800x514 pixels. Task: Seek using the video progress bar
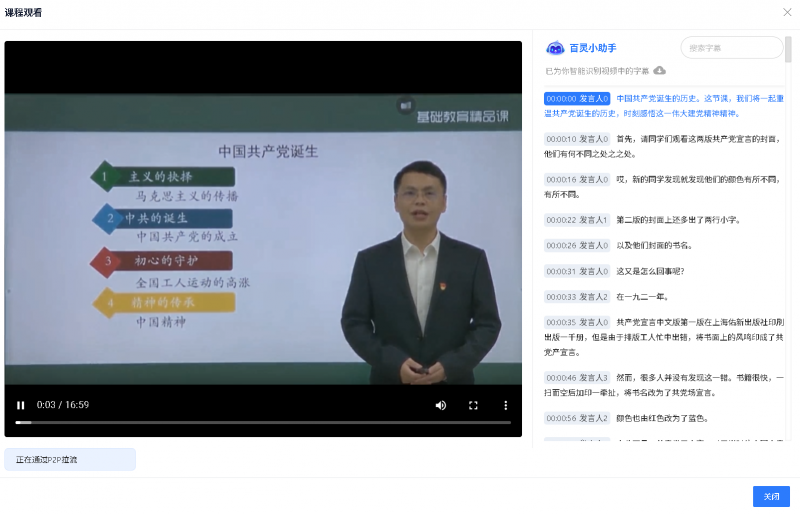pos(262,422)
